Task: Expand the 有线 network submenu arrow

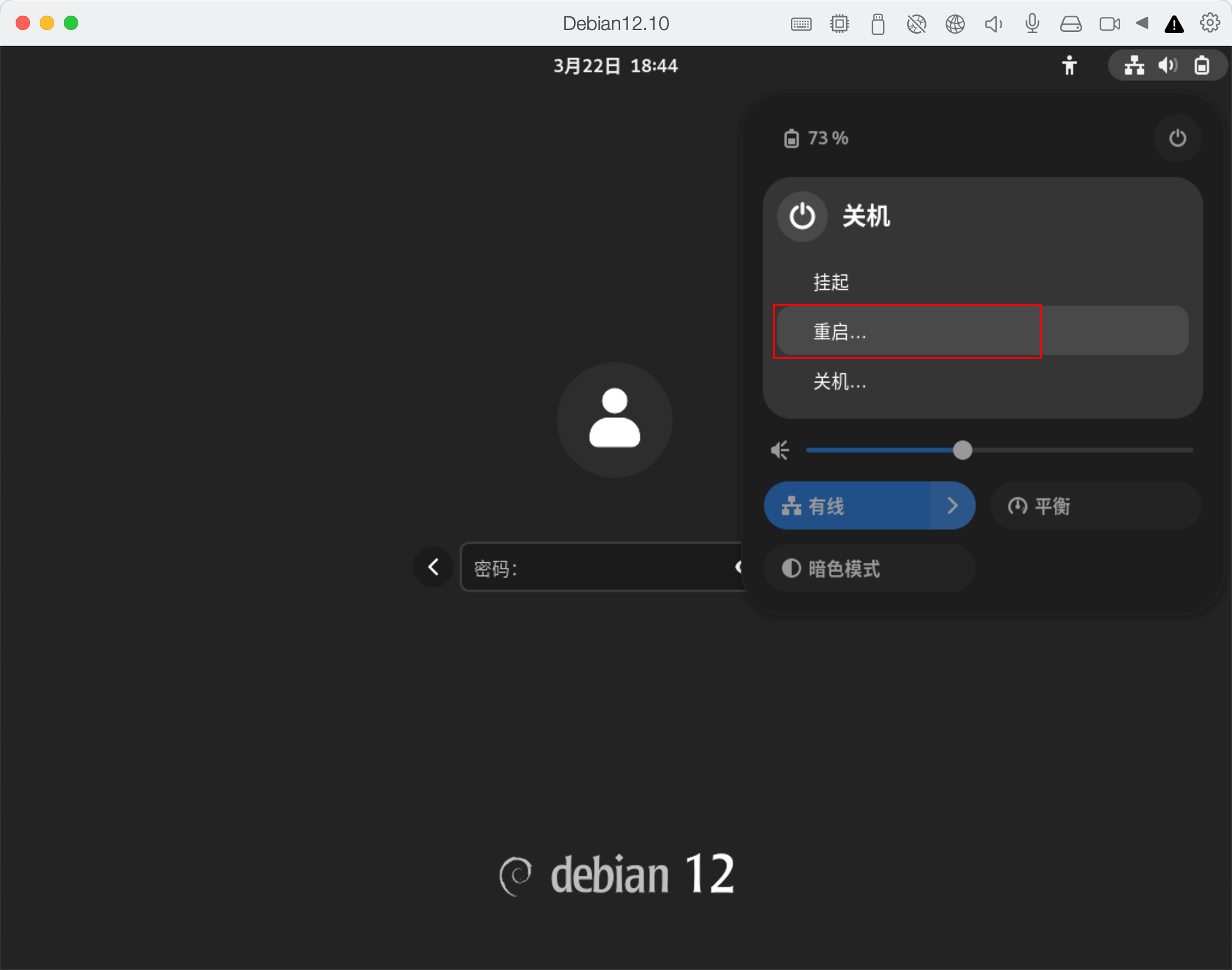Action: click(x=952, y=505)
